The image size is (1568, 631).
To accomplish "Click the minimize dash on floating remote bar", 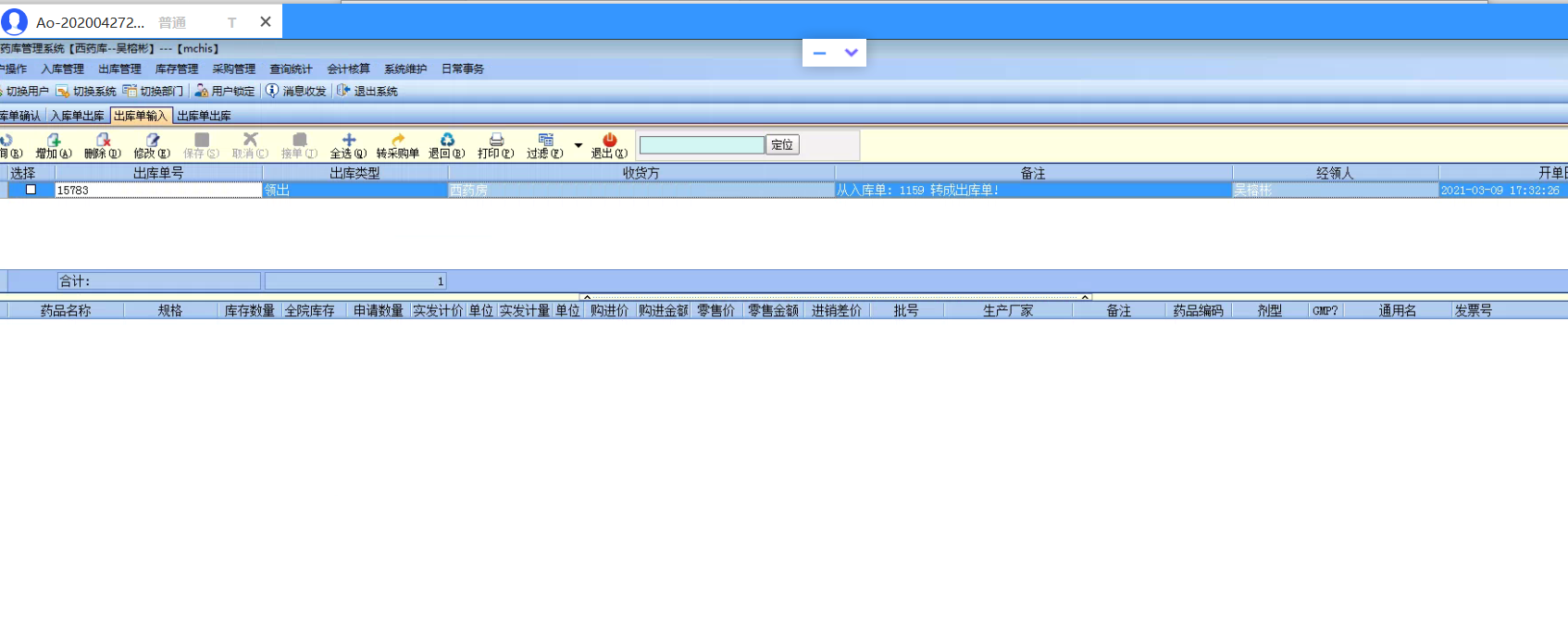I will (x=819, y=53).
